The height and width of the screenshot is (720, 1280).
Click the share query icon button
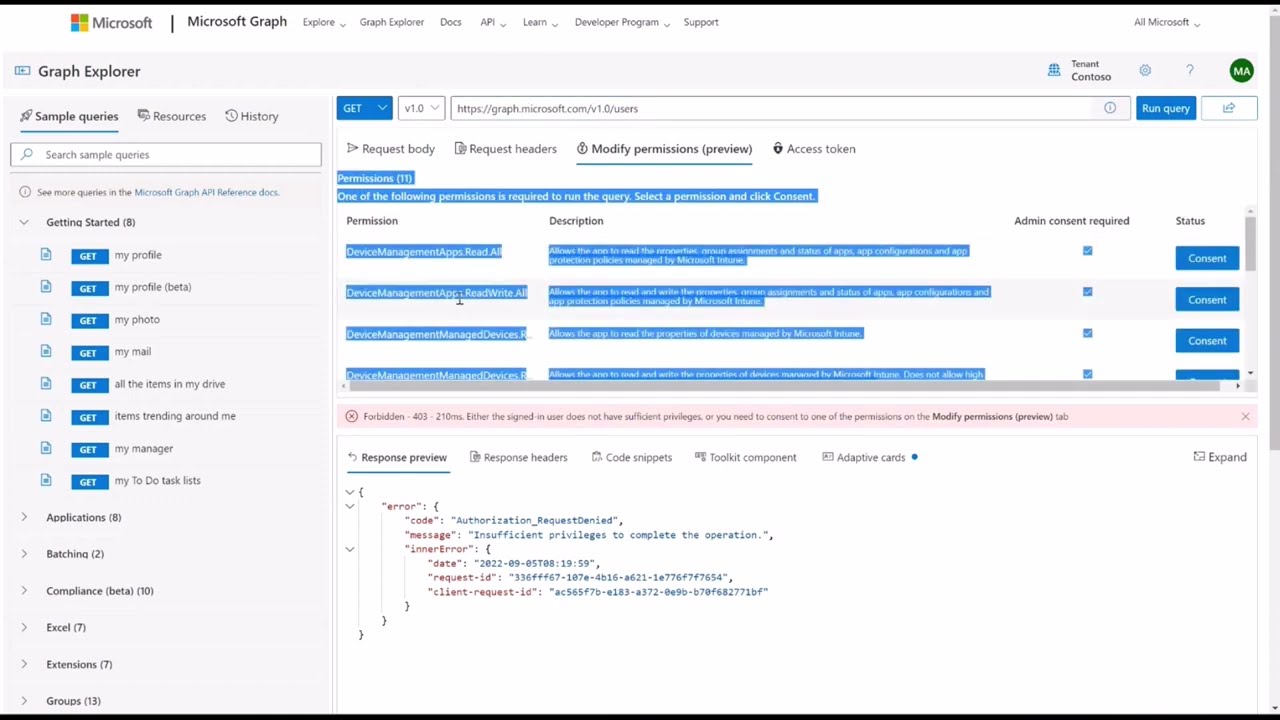pyautogui.click(x=1228, y=108)
